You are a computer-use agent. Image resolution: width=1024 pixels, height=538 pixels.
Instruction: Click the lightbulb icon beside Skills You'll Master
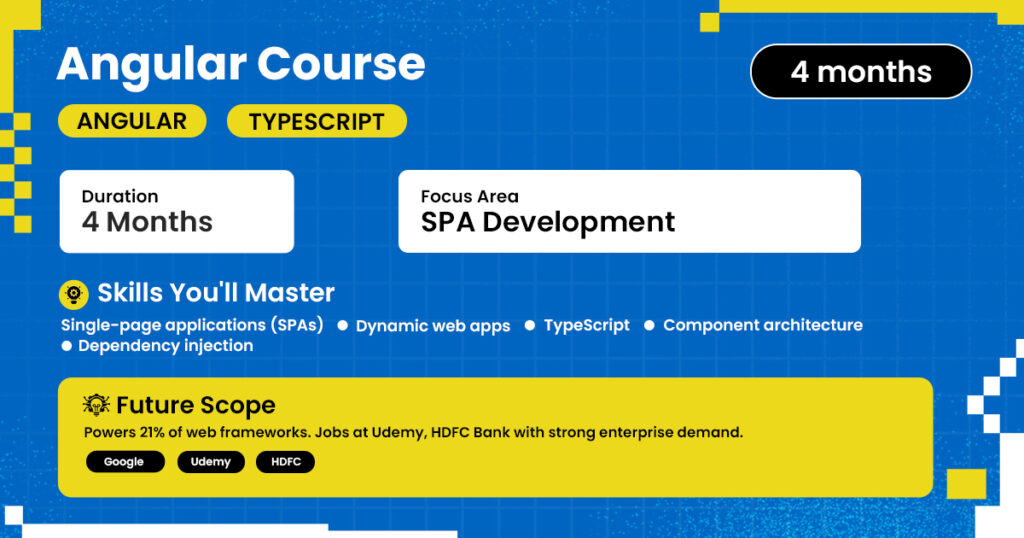[x=74, y=294]
